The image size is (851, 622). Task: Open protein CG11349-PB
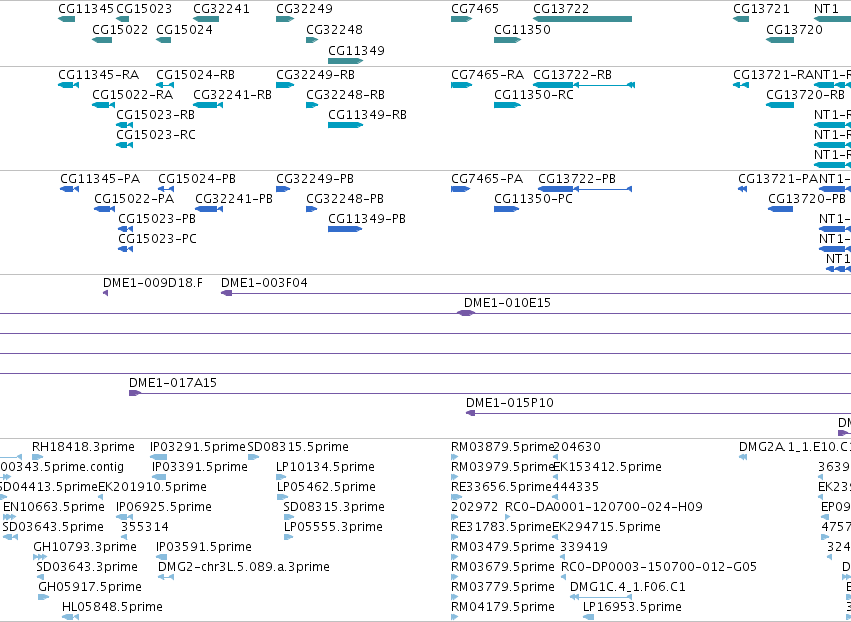coord(367,219)
